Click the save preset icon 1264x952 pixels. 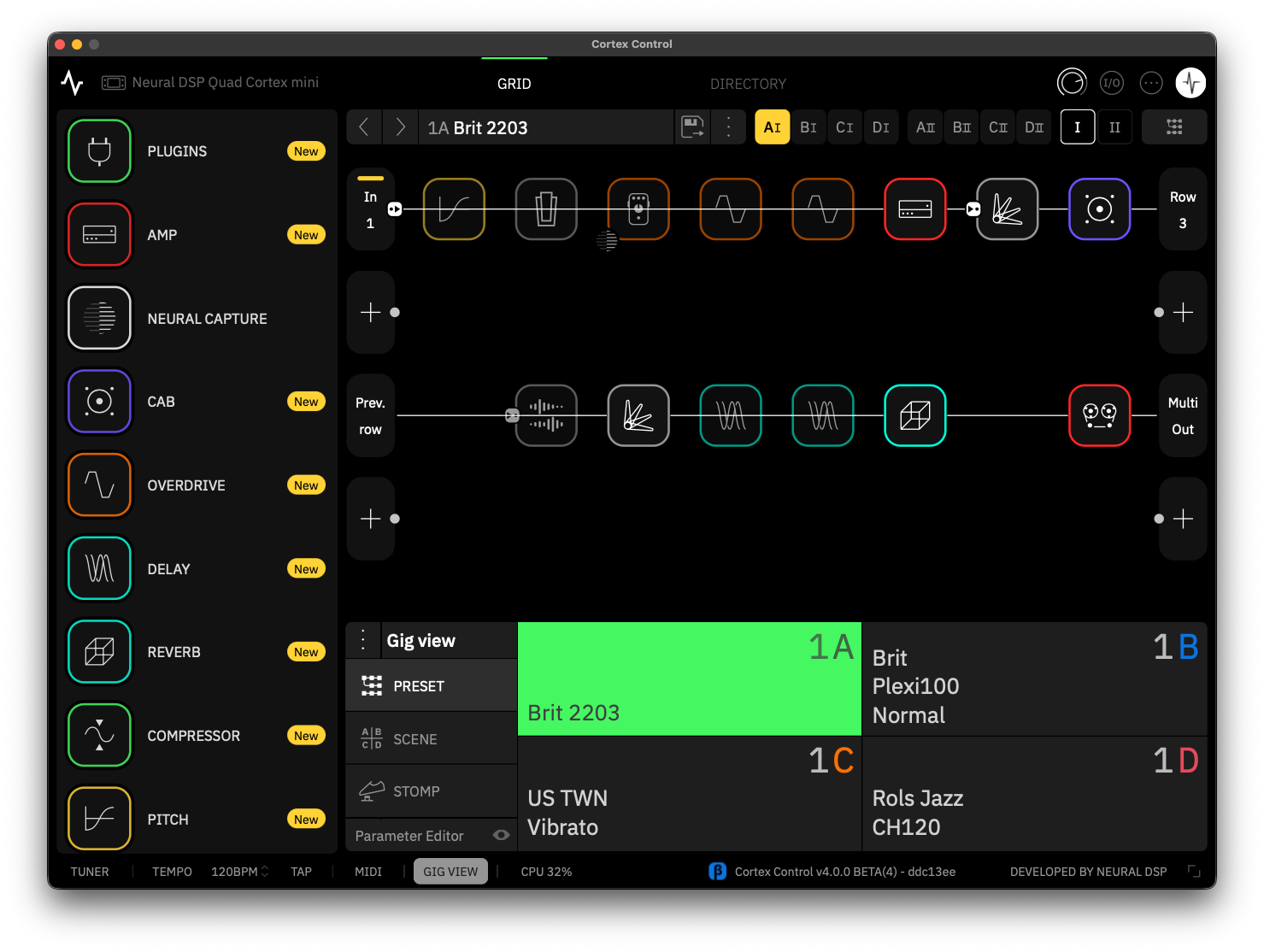point(692,127)
